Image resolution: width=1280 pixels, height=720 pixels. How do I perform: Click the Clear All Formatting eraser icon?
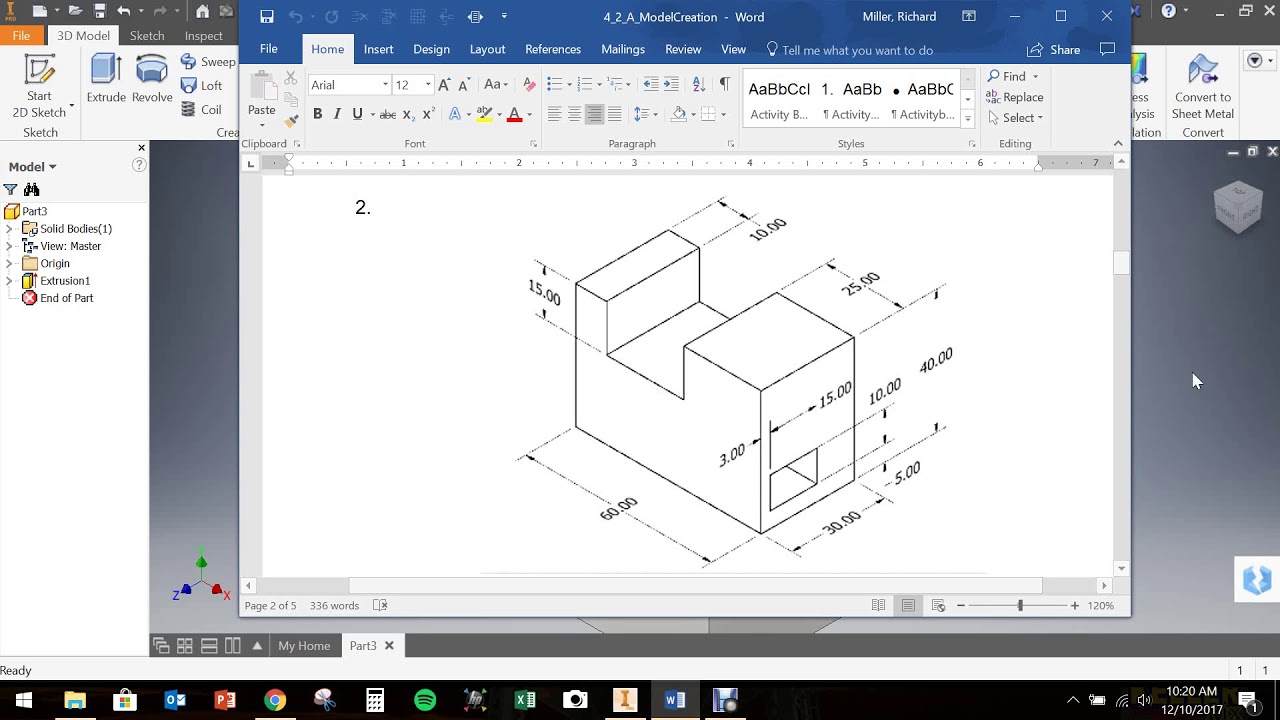coord(530,85)
